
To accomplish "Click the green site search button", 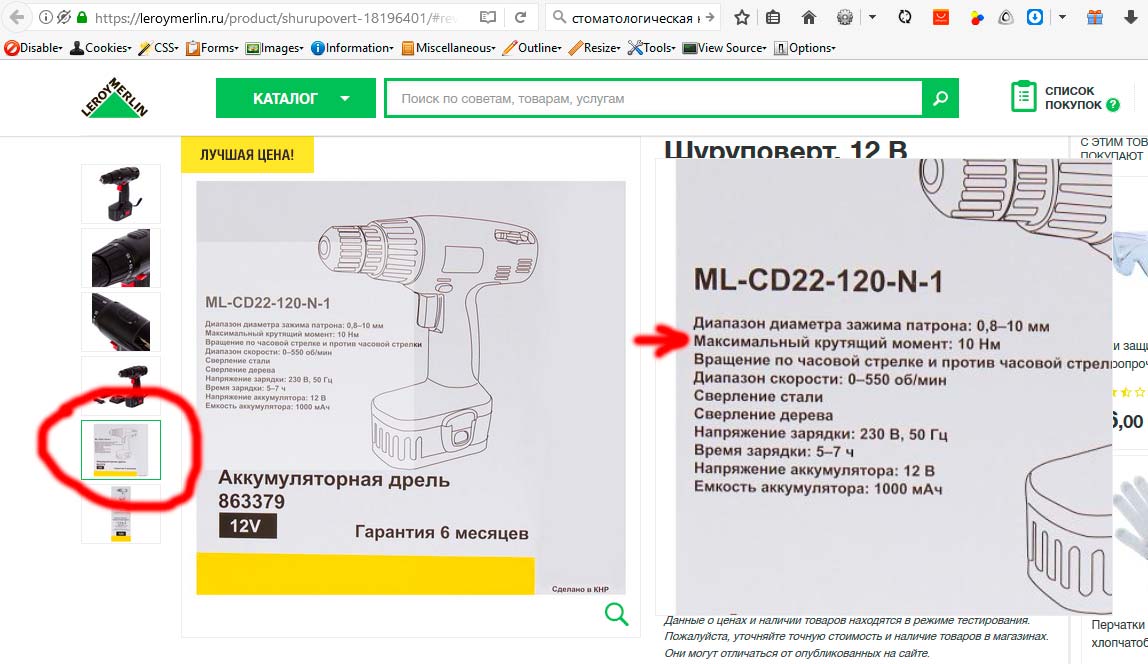I will click(x=941, y=98).
